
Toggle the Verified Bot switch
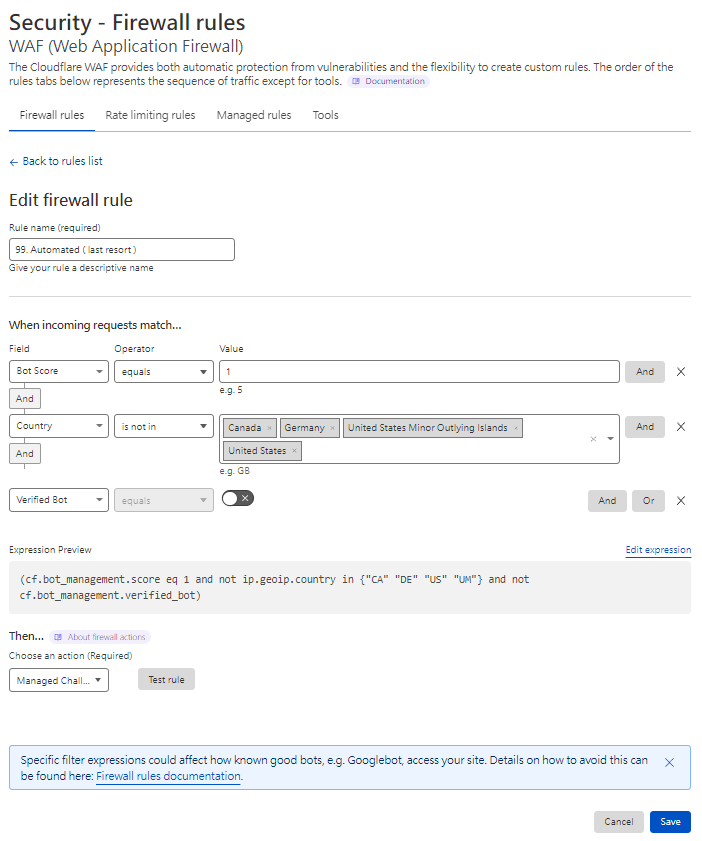click(238, 499)
